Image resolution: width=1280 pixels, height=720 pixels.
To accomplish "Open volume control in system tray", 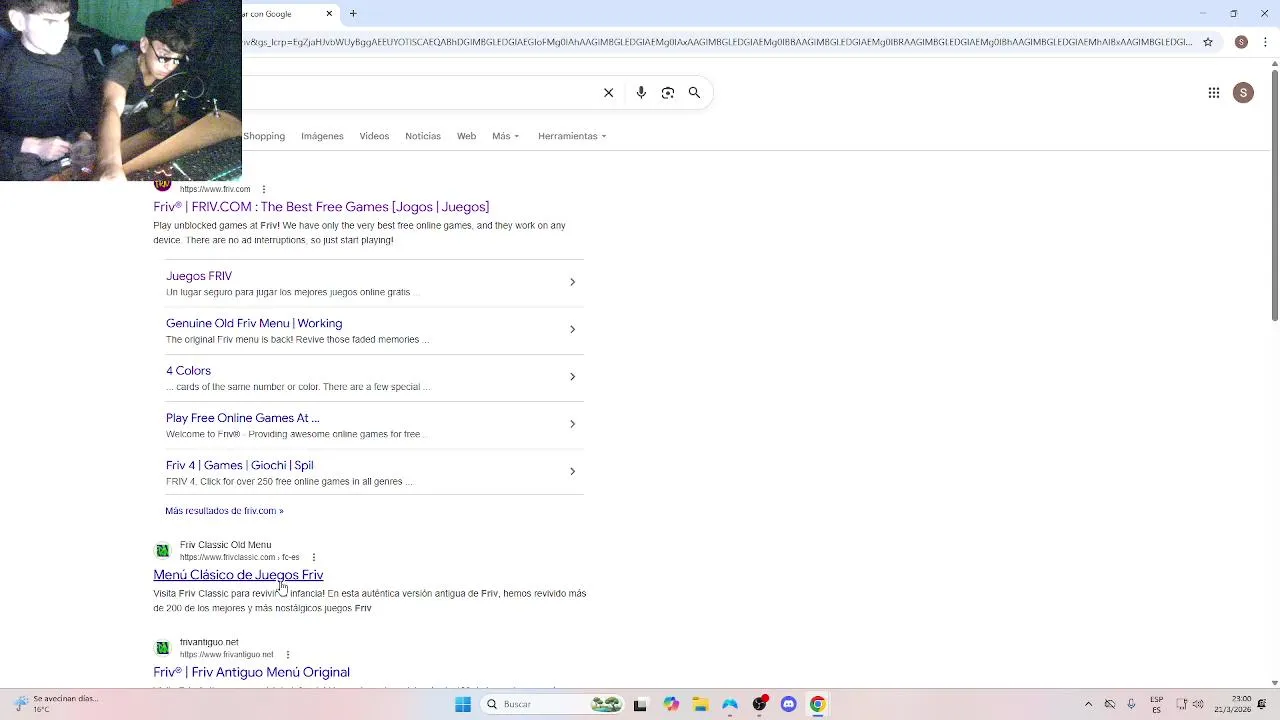I will pos(1198,704).
